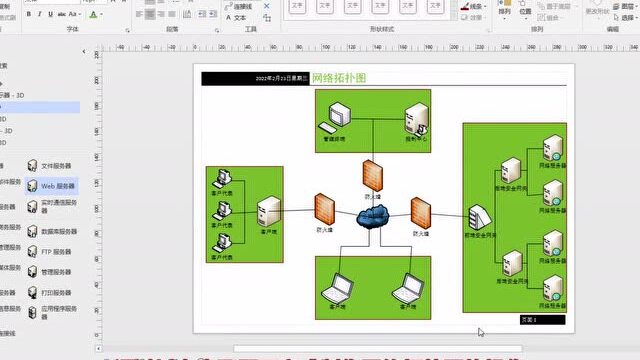Screen dimensions: 640x360
Task: Select the 管理终端 PC shape
Action: [x=336, y=118]
